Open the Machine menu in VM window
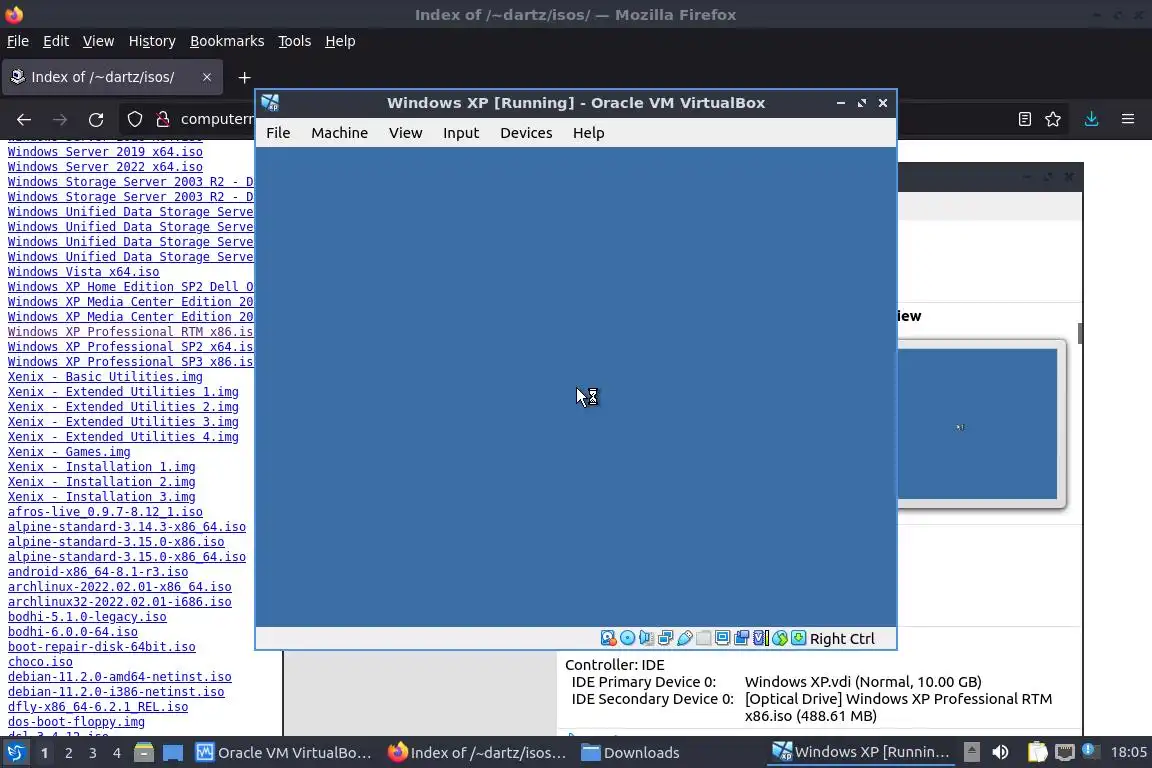 coord(339,133)
